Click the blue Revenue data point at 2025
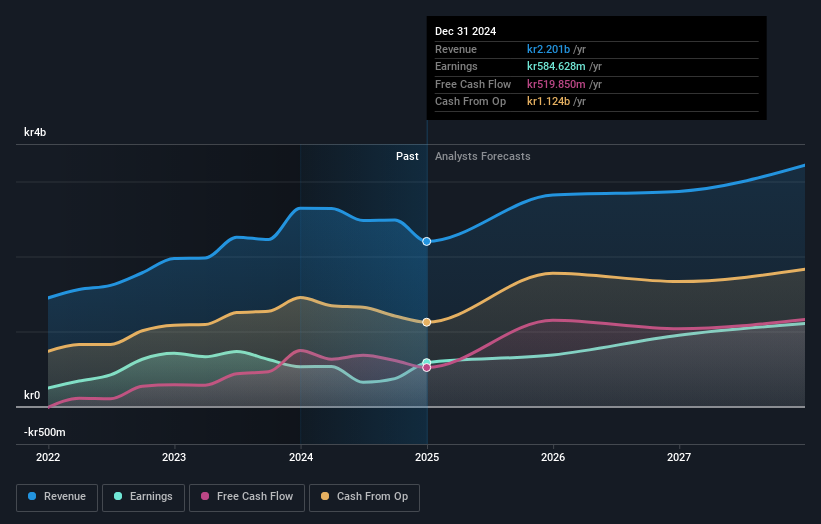This screenshot has height=524, width=821. point(427,241)
